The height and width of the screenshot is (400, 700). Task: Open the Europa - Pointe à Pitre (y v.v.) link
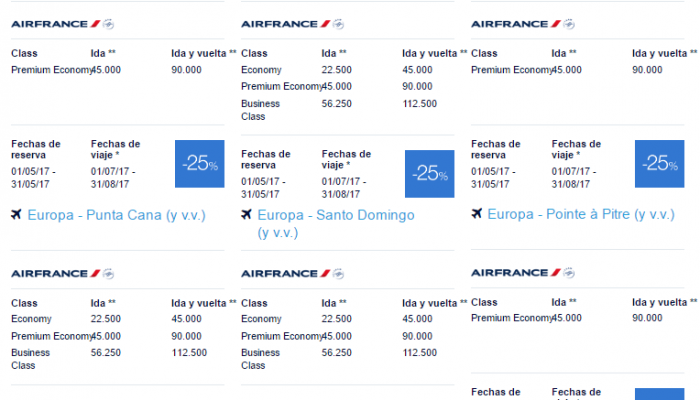[x=581, y=214]
